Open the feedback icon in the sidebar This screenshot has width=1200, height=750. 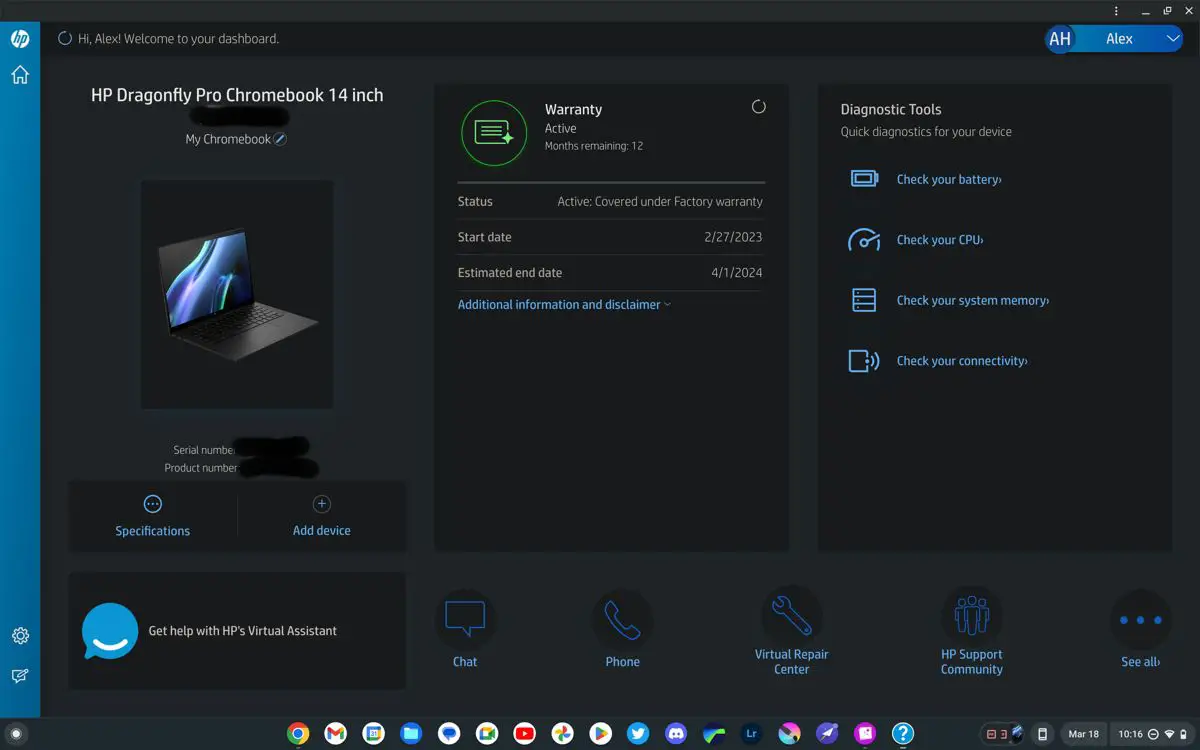tap(20, 676)
